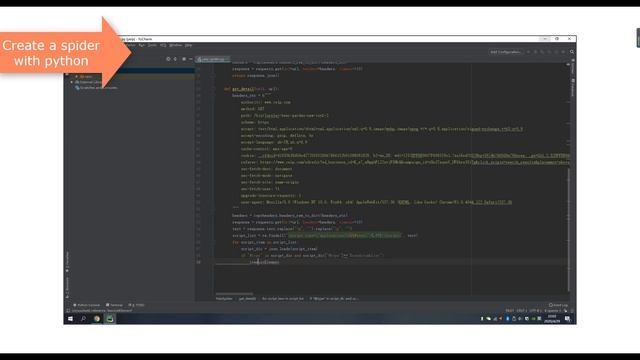The height and width of the screenshot is (360, 640).
Task: Click the PyCharm icon in taskbar
Action: 110,319
